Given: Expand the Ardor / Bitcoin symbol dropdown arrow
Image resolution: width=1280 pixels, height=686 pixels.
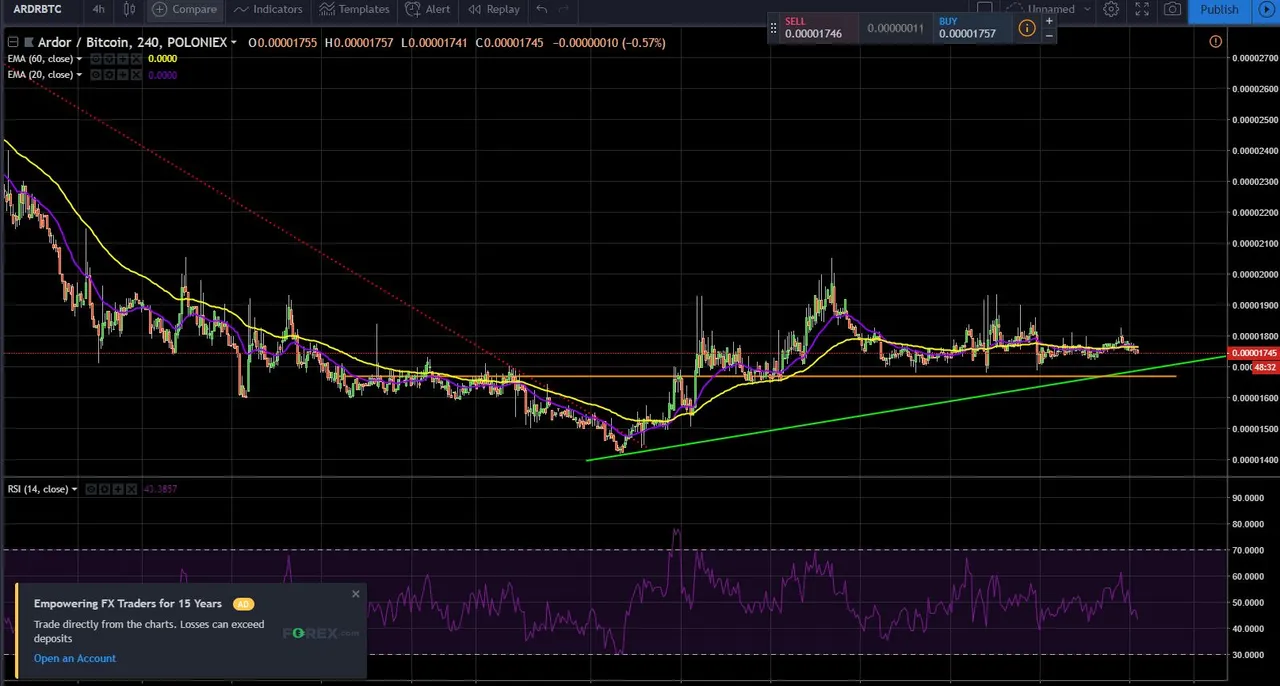Looking at the screenshot, I should [233, 42].
